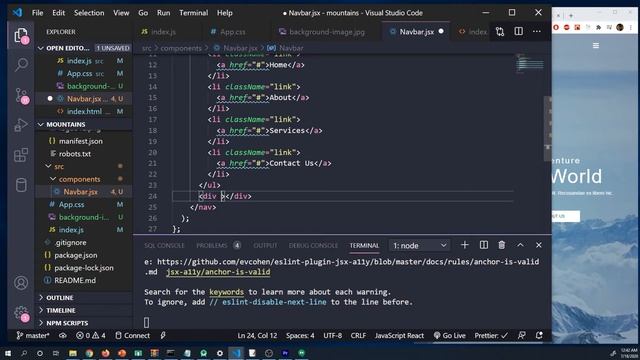The image size is (640, 360).
Task: Open the Selection menu
Action: 89,13
